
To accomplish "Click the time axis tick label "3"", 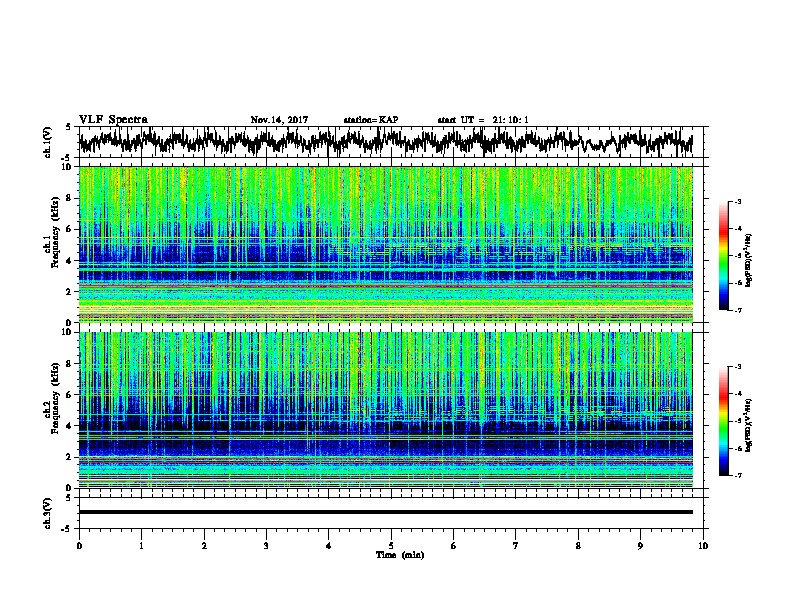I will tap(266, 546).
